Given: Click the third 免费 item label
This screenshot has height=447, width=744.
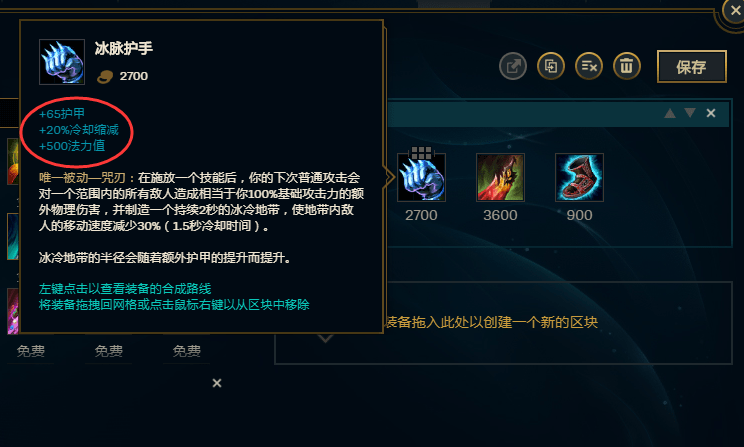Looking at the screenshot, I should pyautogui.click(x=186, y=351).
